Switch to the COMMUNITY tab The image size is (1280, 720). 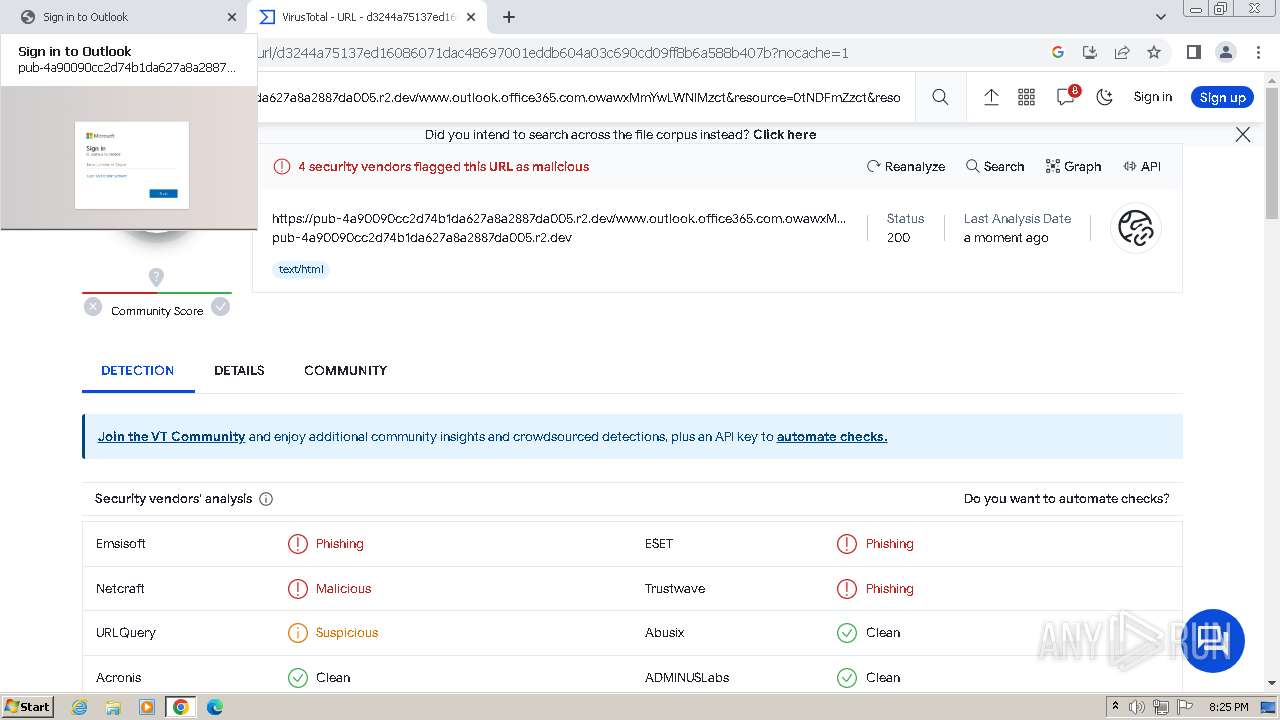point(345,370)
